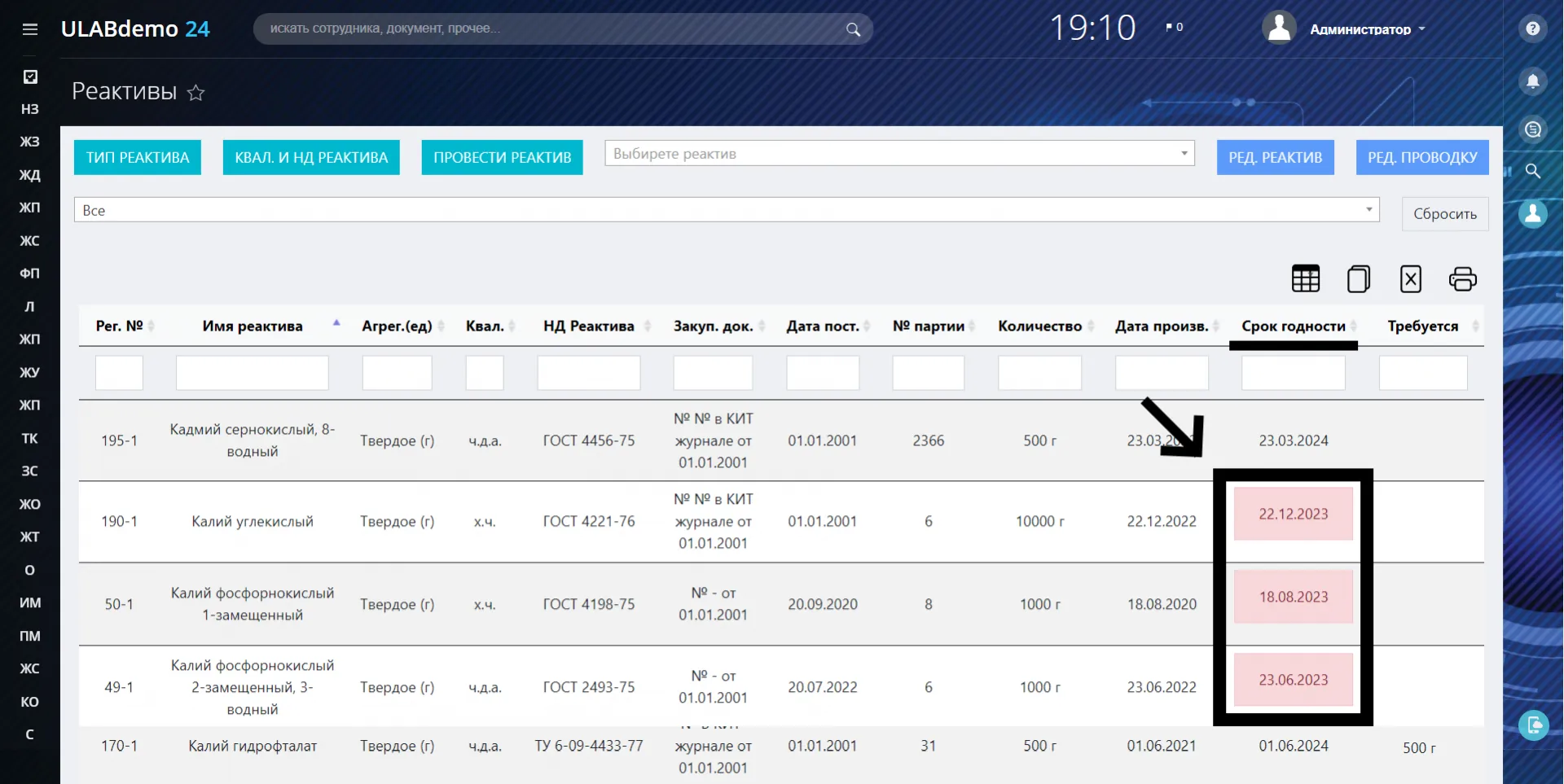The height and width of the screenshot is (784, 1564).
Task: Open the user profile icon in right sidebar
Action: 1532,213
